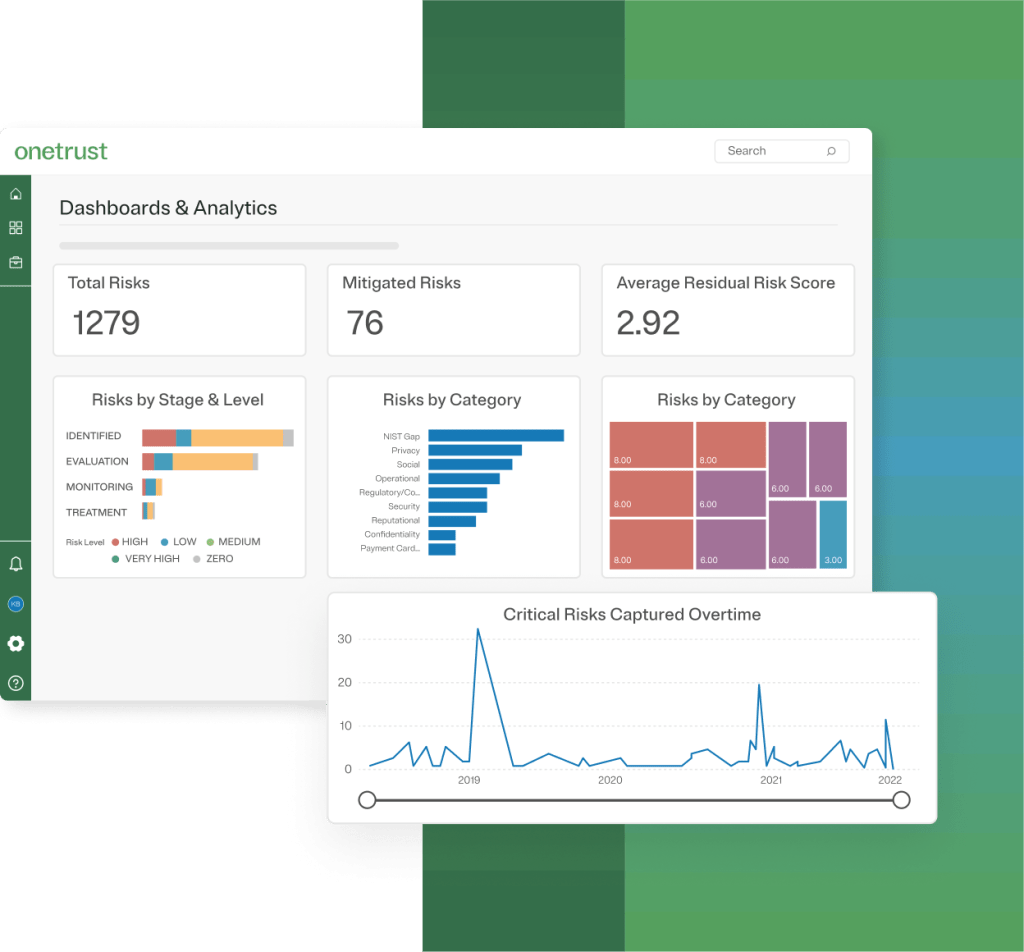Viewport: 1024px width, 952px height.
Task: Toggle the ZERO risk level legend item
Action: click(x=213, y=559)
